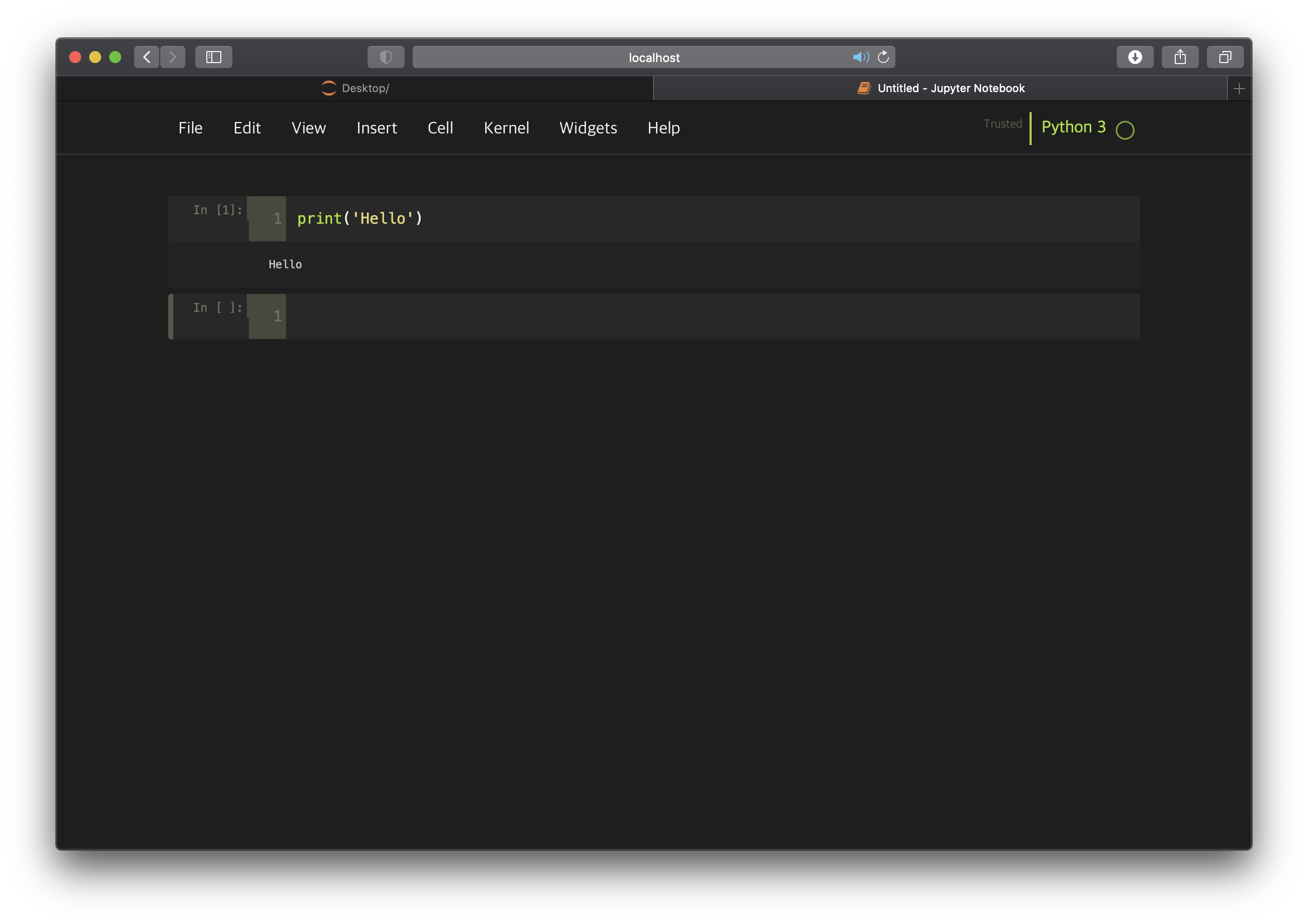
Task: Open the Widgets dropdown menu
Action: [588, 128]
